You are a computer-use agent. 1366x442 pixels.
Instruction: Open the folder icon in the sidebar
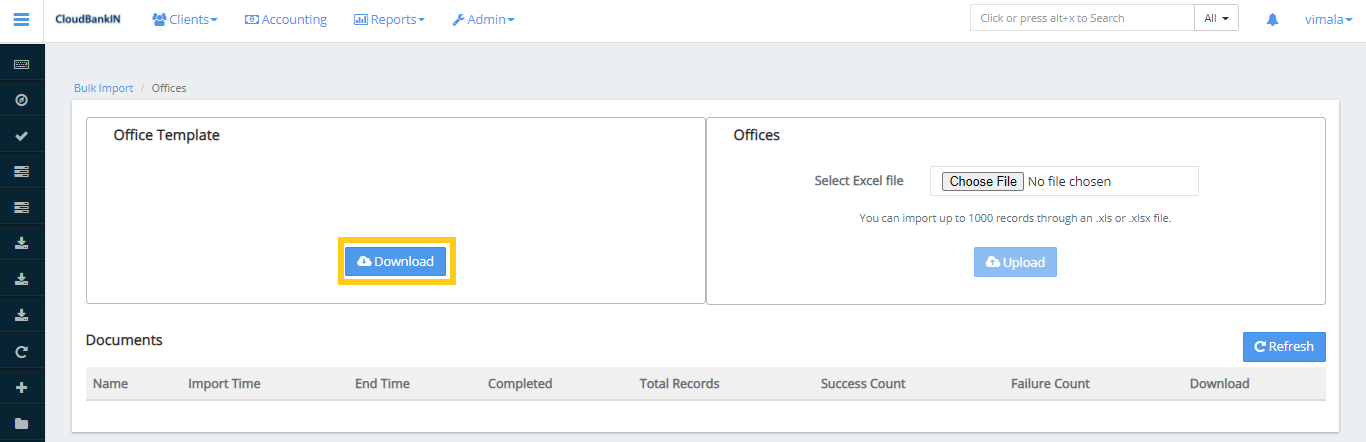(x=21, y=424)
